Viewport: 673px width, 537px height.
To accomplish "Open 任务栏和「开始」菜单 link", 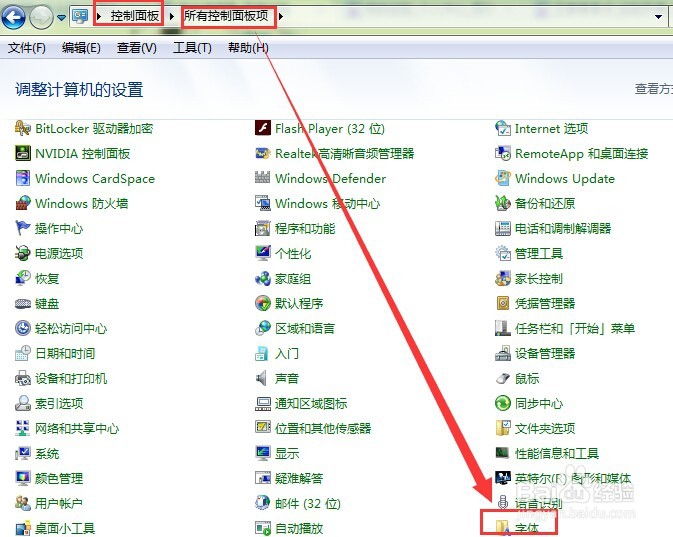I will pos(575,328).
